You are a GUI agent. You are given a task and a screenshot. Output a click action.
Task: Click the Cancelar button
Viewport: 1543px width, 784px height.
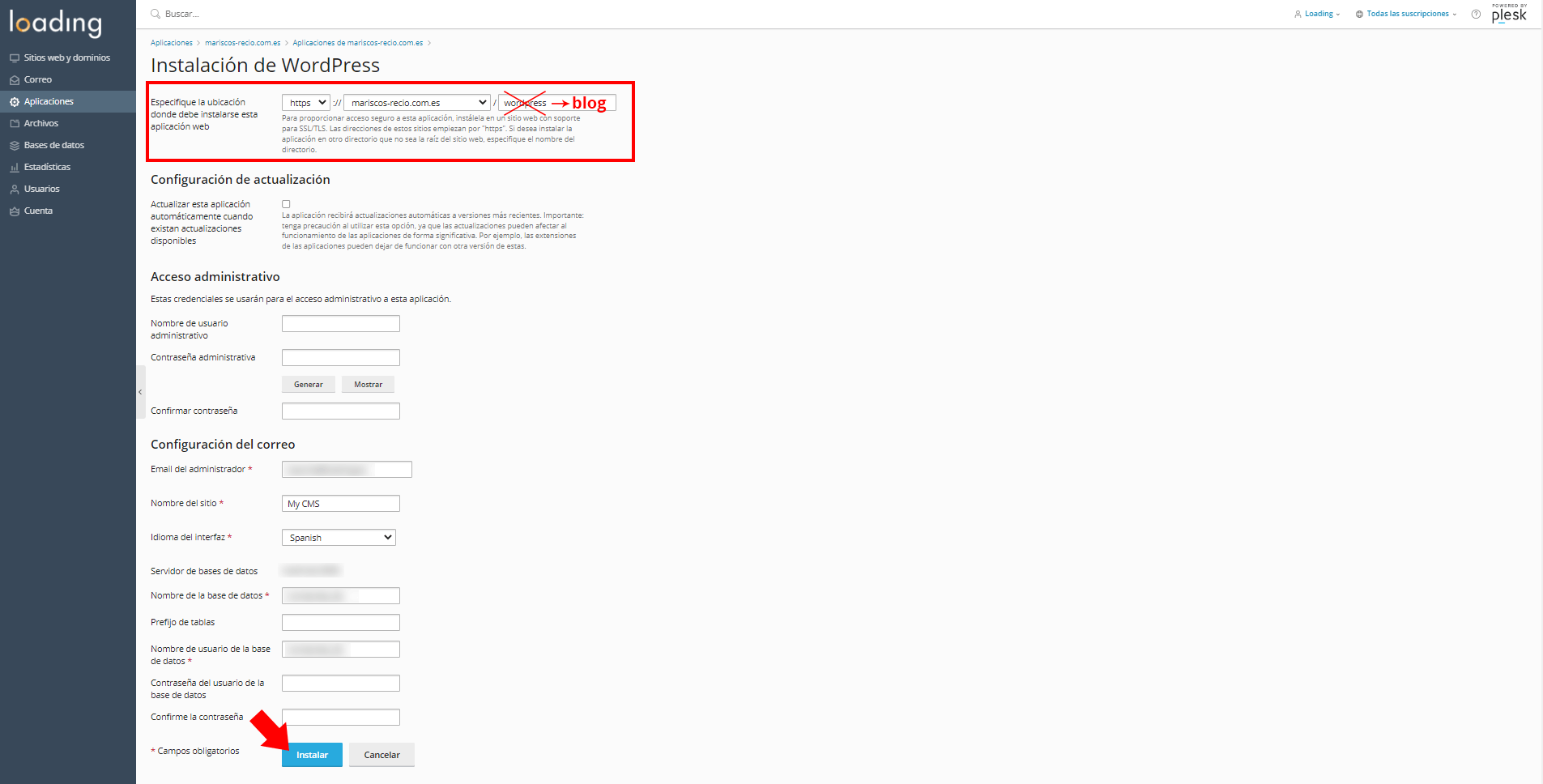(x=381, y=755)
